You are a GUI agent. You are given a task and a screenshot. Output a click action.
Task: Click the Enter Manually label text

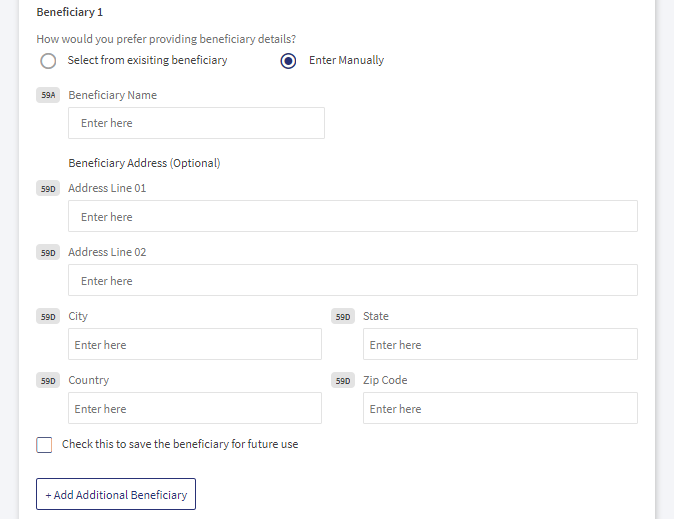[x=346, y=60]
